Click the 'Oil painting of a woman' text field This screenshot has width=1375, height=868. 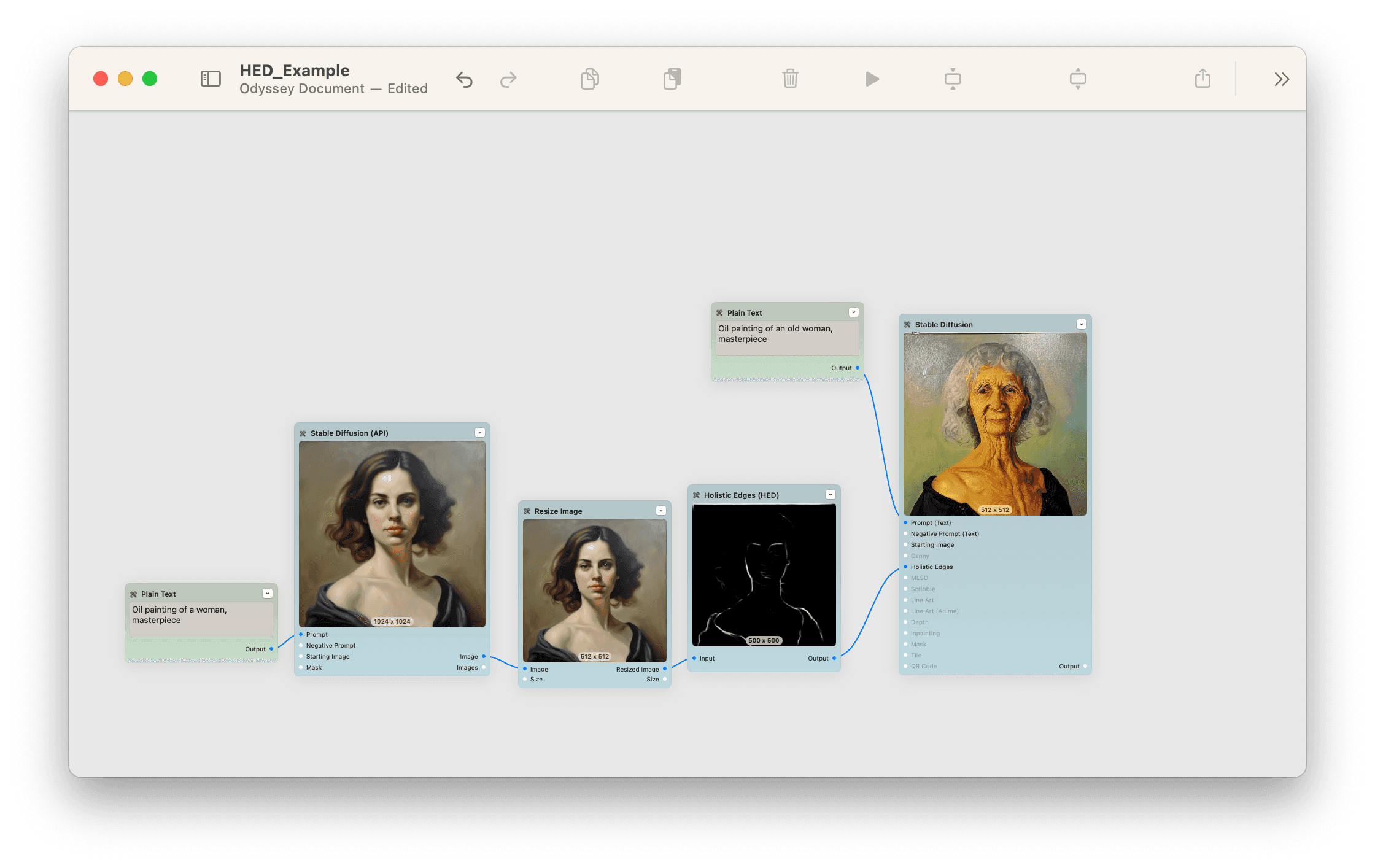coord(201,619)
